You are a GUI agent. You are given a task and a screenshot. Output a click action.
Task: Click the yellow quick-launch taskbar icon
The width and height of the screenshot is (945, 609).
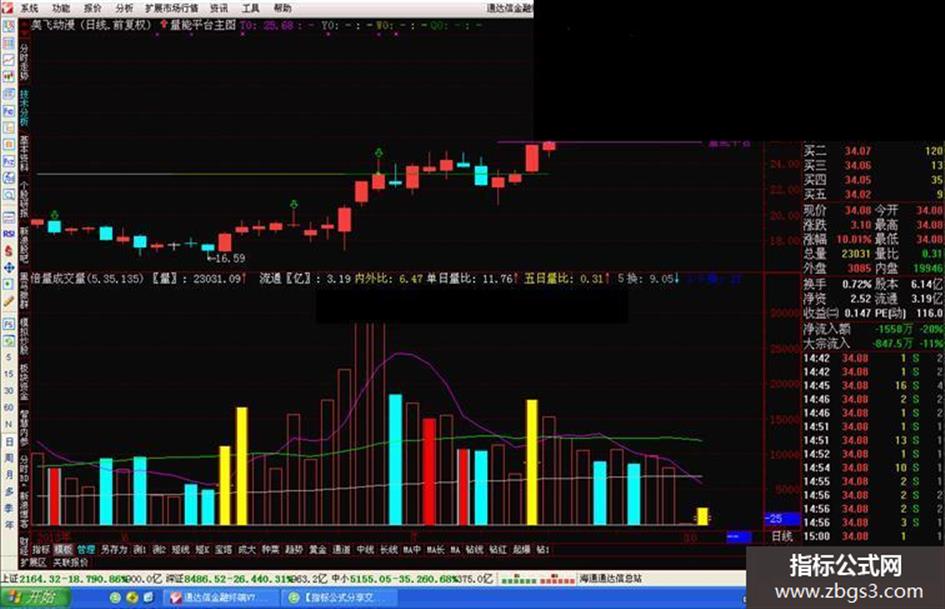click(x=132, y=598)
